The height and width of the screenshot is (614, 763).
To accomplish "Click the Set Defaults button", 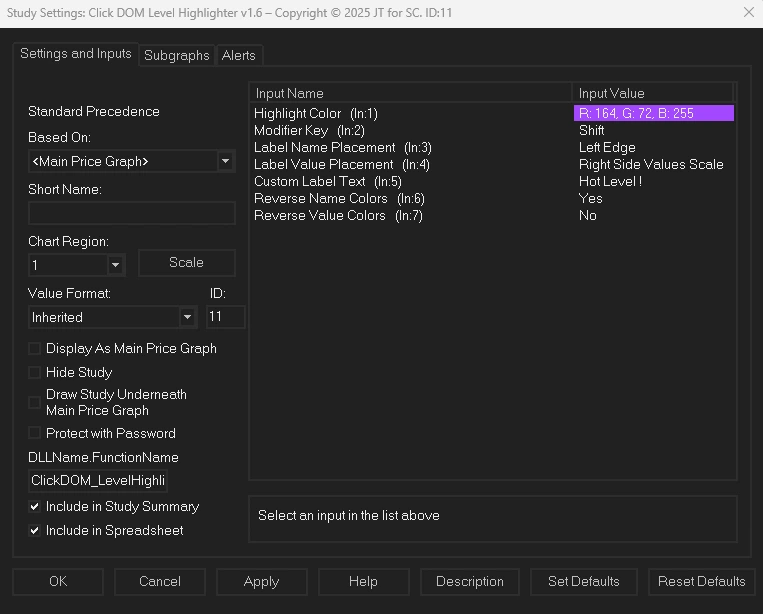I will [583, 581].
